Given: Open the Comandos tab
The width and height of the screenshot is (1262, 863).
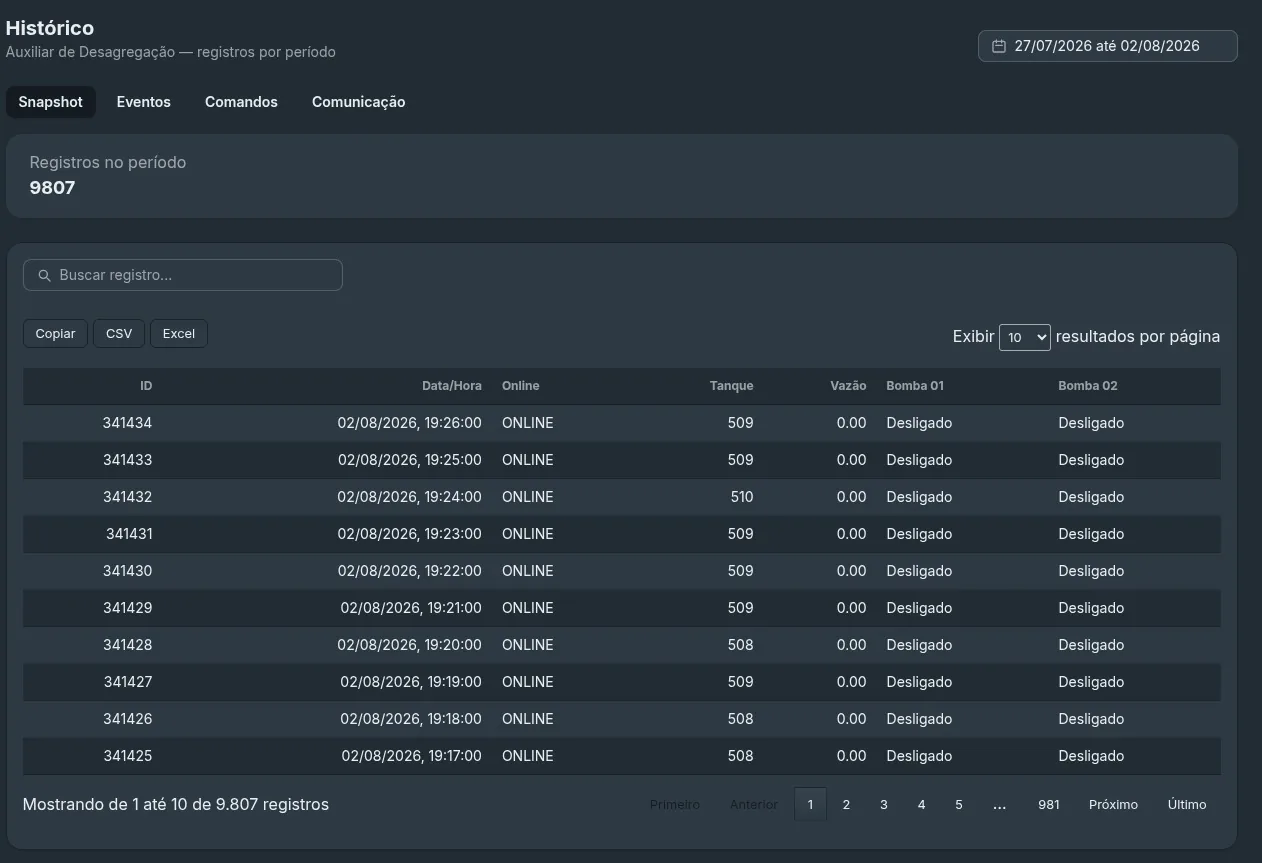Looking at the screenshot, I should (241, 102).
